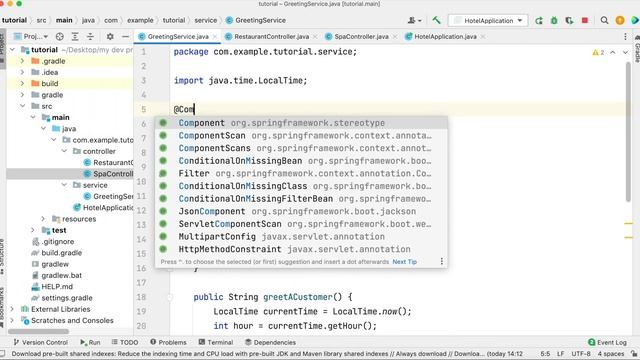
Task: Click service breadcrumb in navigation bar
Action: (205, 20)
